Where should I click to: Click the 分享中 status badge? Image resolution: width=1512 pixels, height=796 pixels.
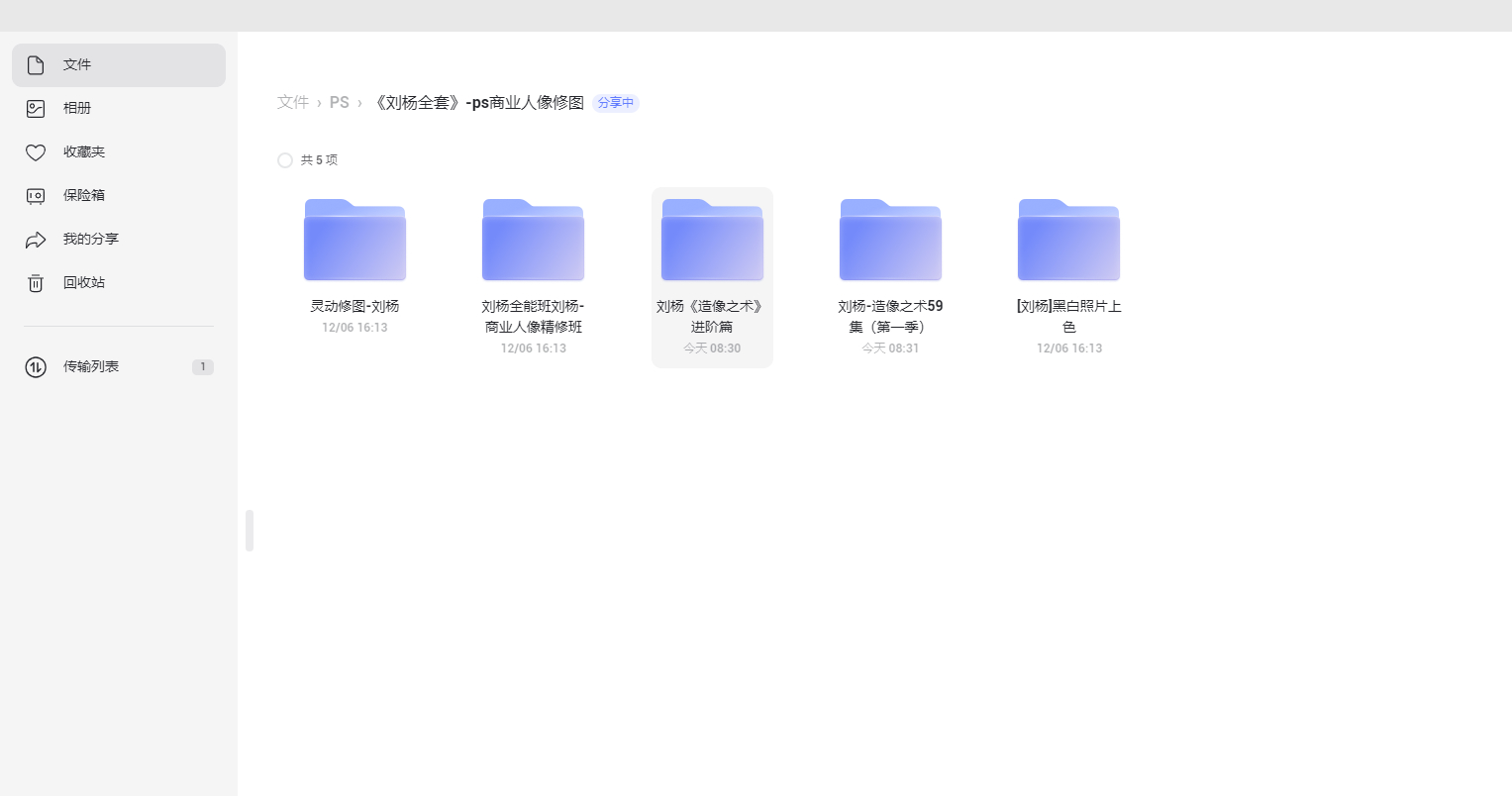coord(616,103)
